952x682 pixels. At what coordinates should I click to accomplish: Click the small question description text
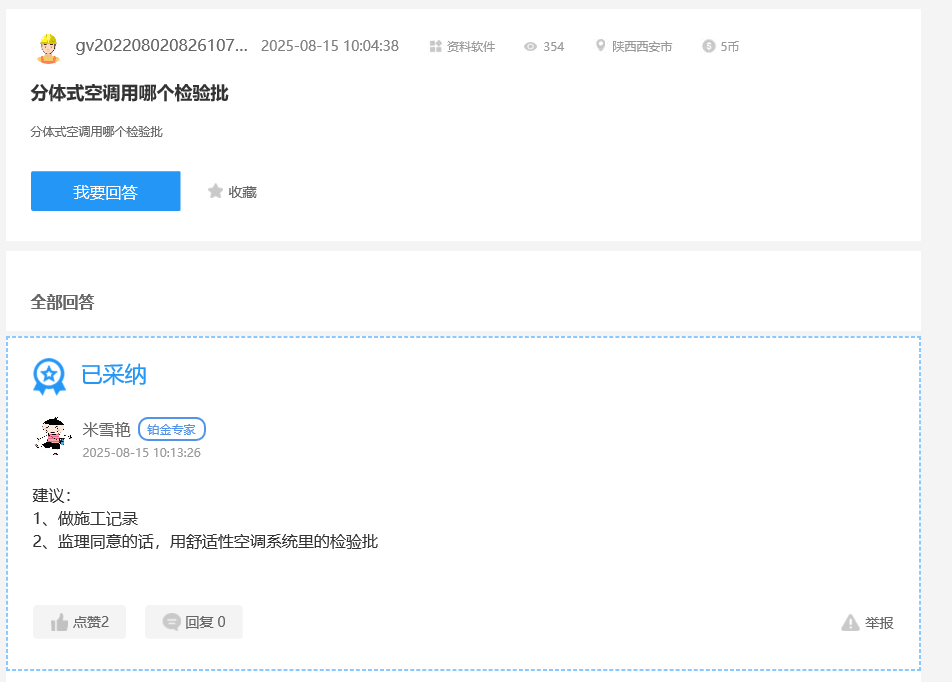(97, 132)
